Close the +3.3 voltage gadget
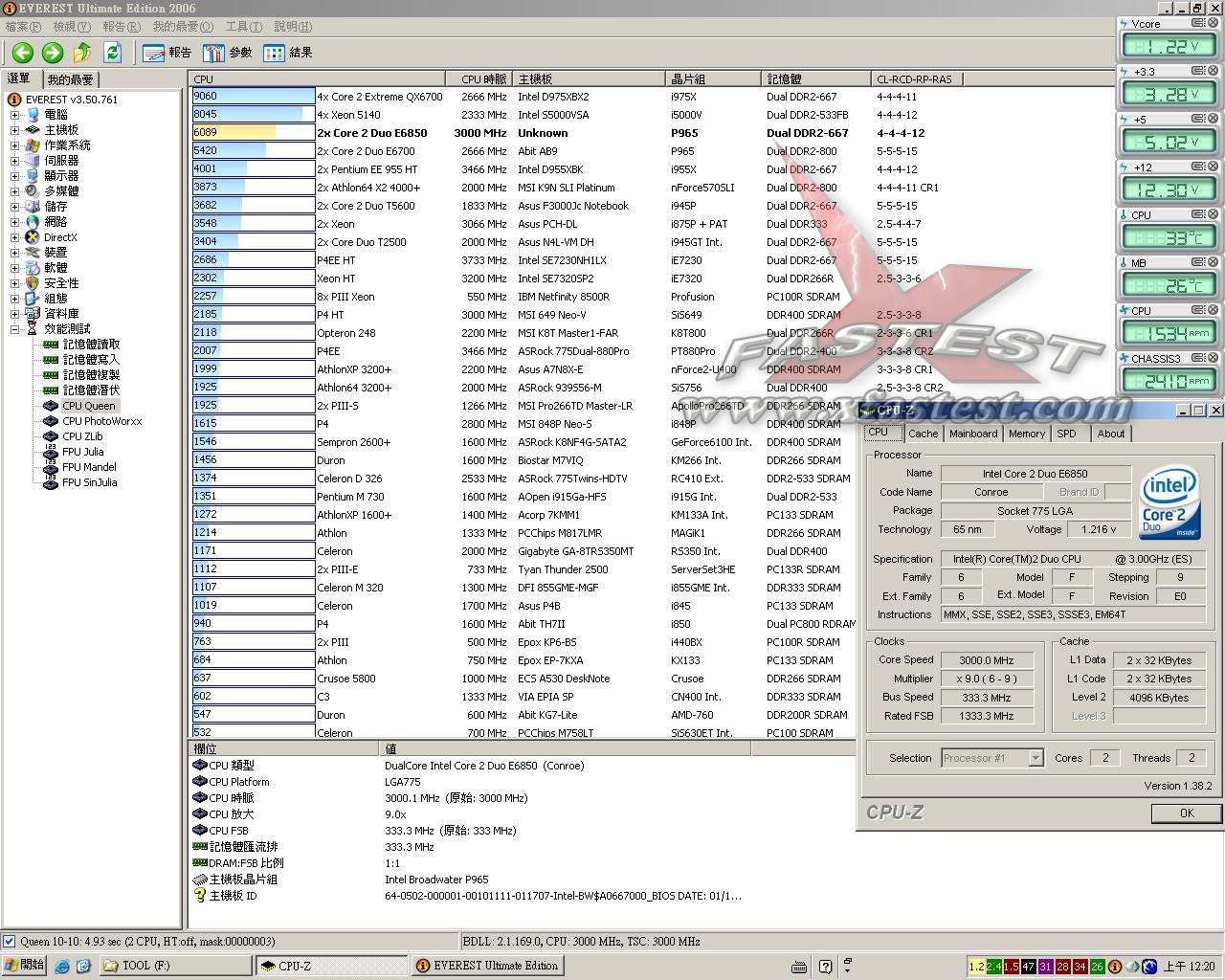 [x=1212, y=71]
